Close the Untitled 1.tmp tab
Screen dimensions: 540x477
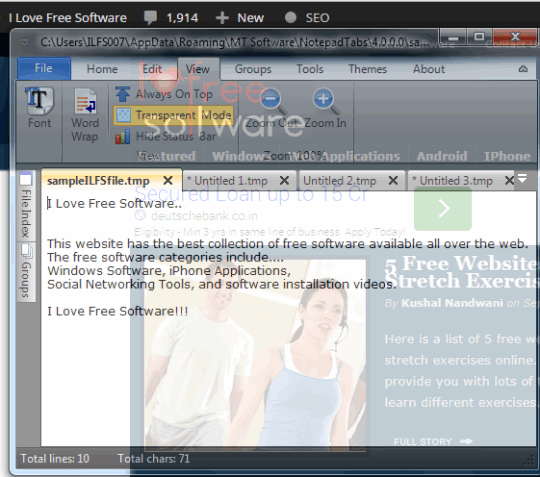284,180
